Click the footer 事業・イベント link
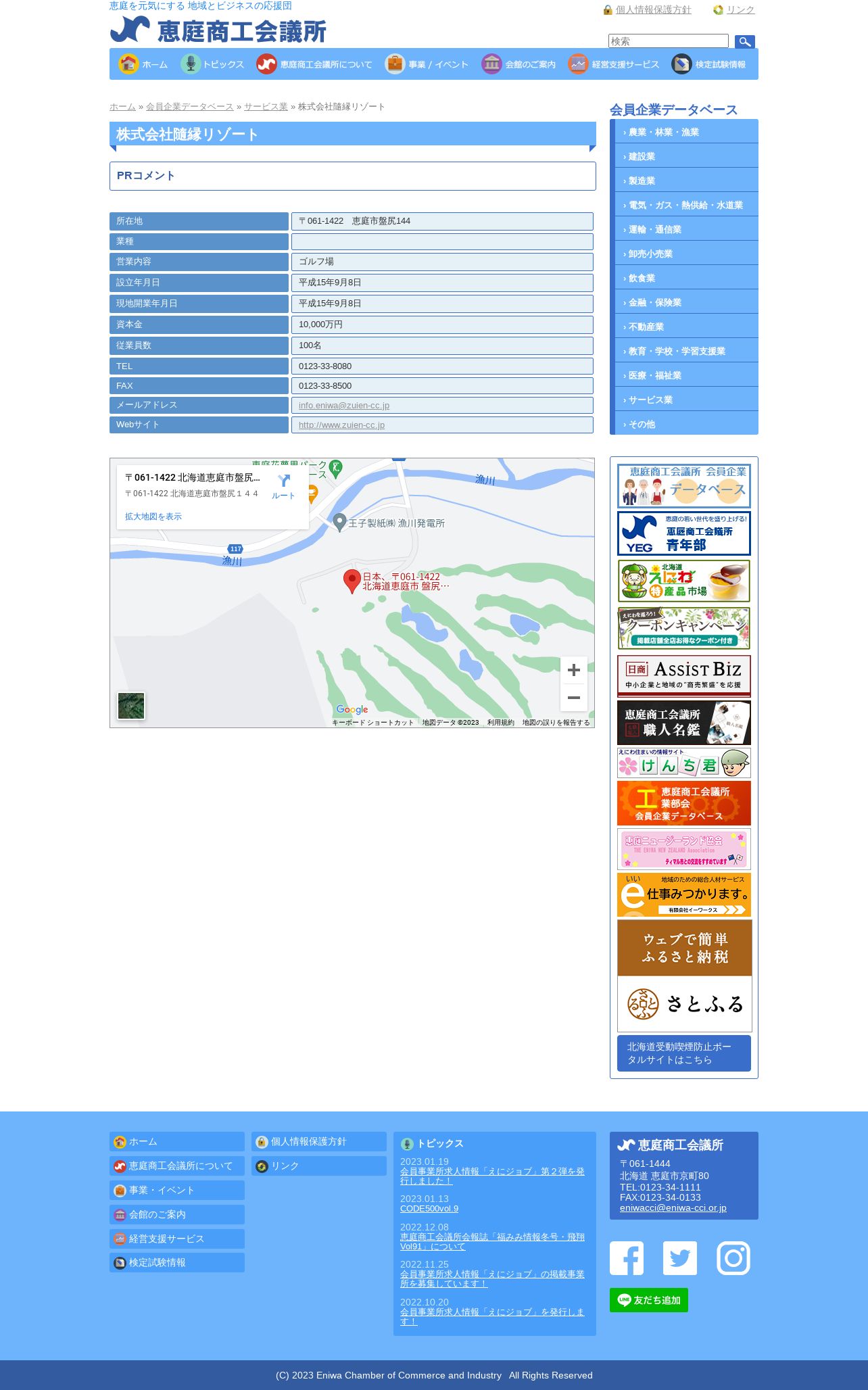 click(177, 1191)
